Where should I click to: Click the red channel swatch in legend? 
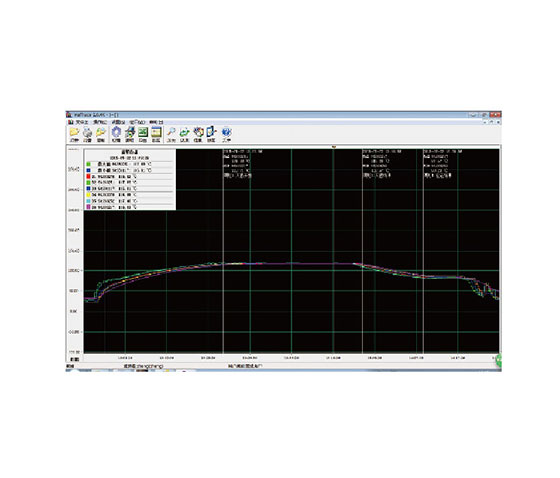[88, 176]
